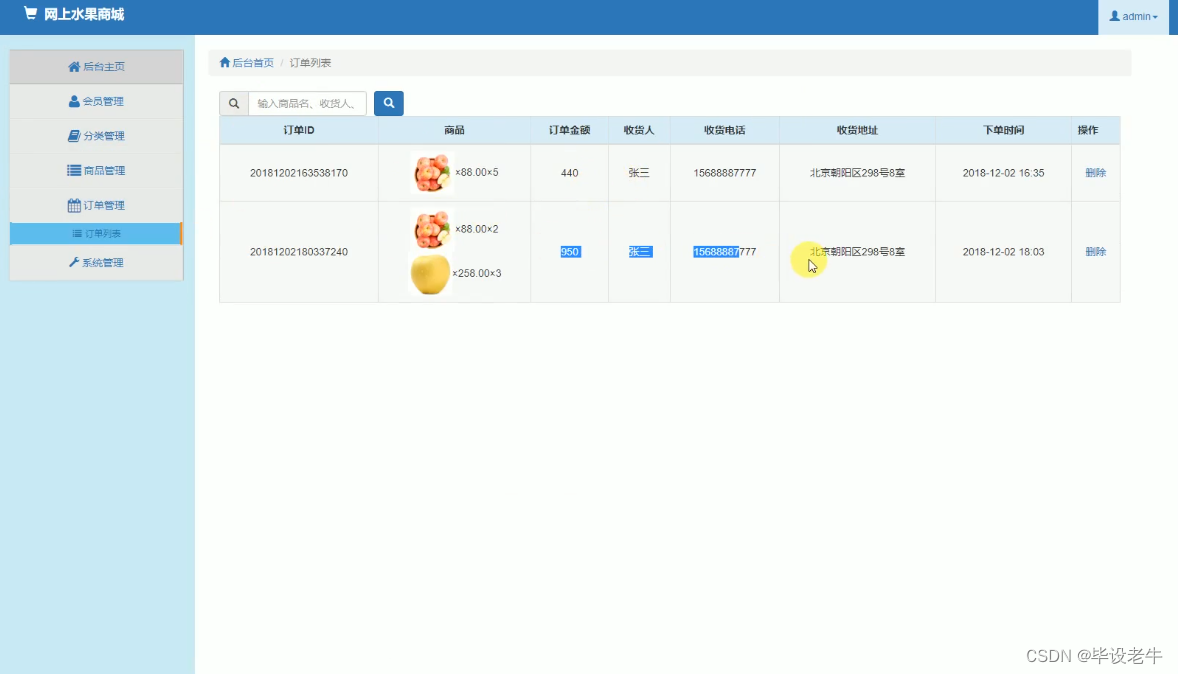Image resolution: width=1178 pixels, height=674 pixels.
Task: Expand the 订单管理 sidebar section
Action: click(96, 204)
